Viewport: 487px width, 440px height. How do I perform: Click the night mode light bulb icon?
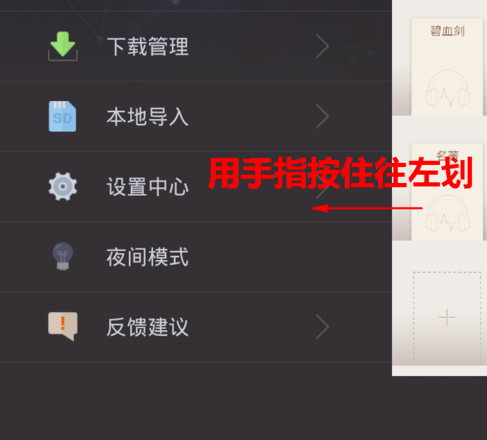pos(63,256)
